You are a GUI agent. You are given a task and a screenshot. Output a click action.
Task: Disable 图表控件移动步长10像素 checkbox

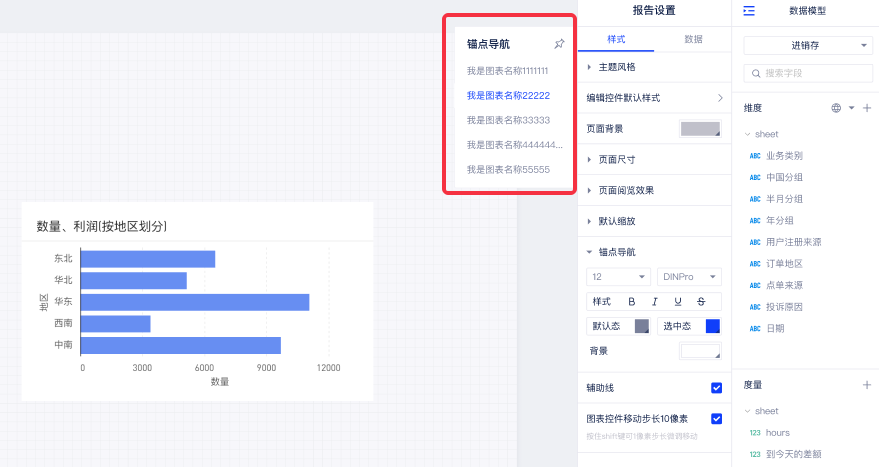point(716,419)
